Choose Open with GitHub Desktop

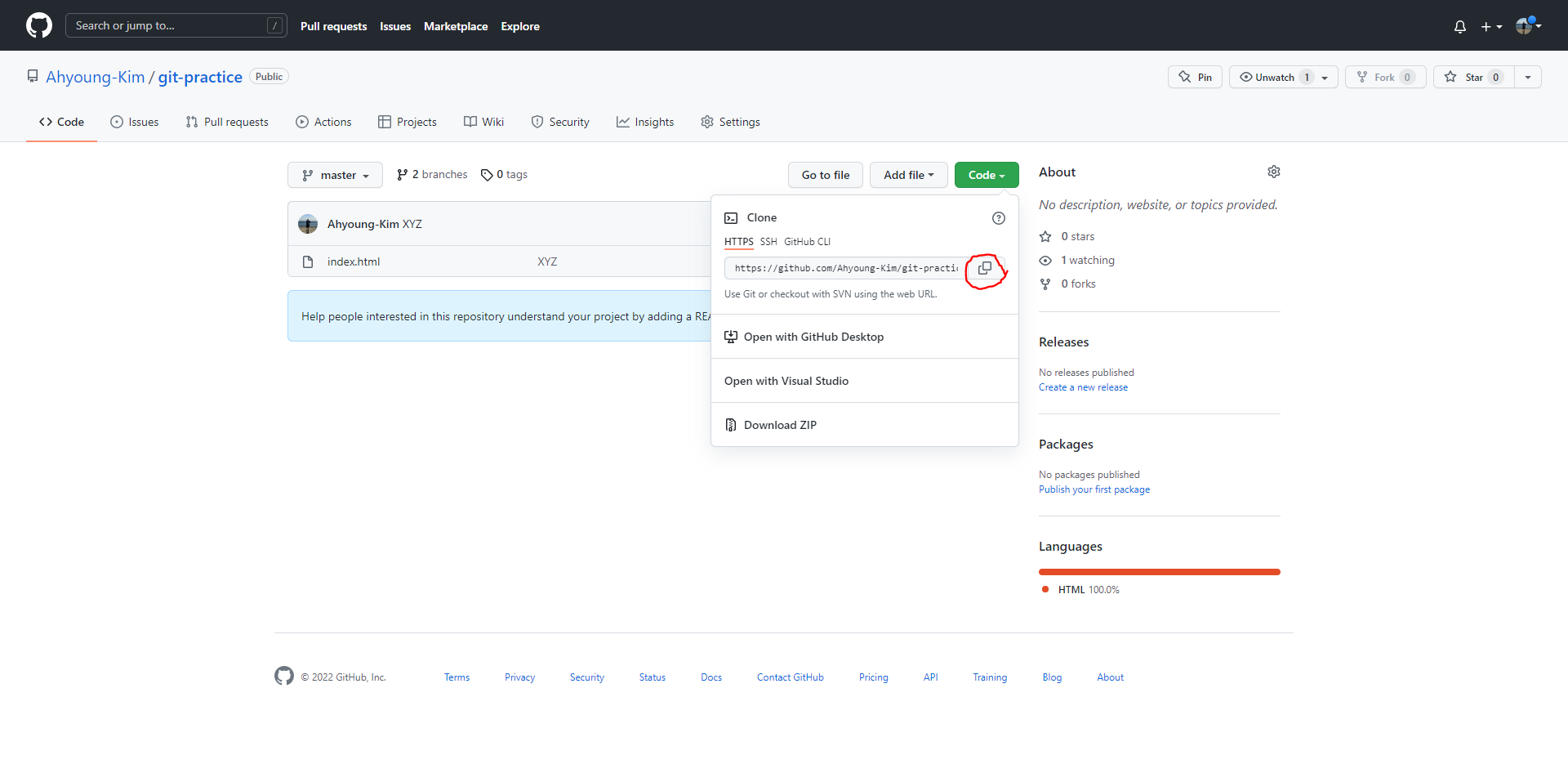tap(865, 337)
